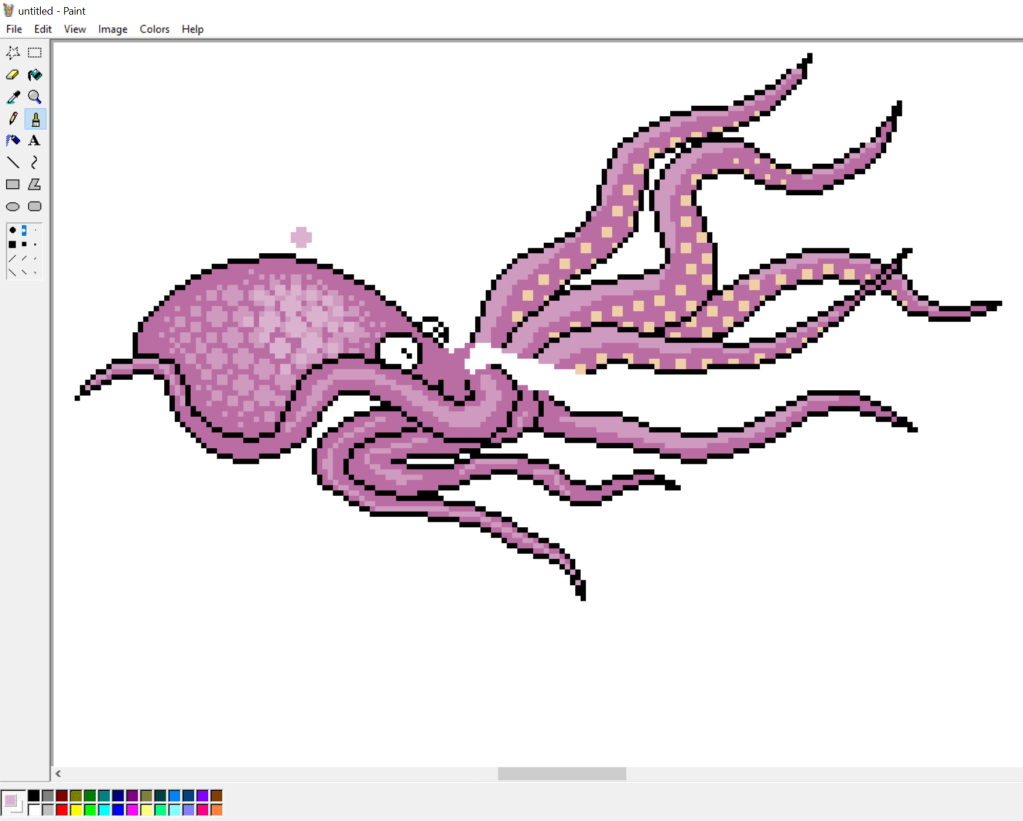The height and width of the screenshot is (821, 1023).
Task: Click the horizontal scrollbar left arrow
Action: (58, 773)
